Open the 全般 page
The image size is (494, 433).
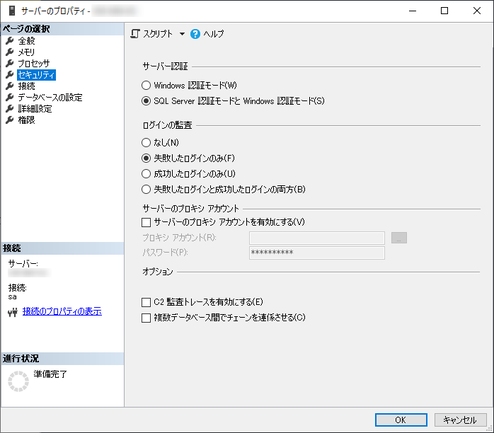(x=26, y=41)
